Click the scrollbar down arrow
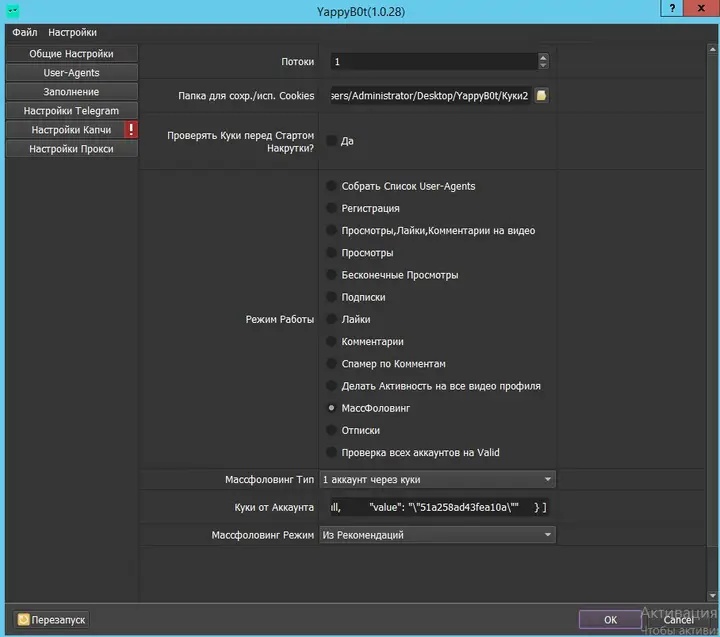Screen dimensions: 720x637 coord(713,595)
